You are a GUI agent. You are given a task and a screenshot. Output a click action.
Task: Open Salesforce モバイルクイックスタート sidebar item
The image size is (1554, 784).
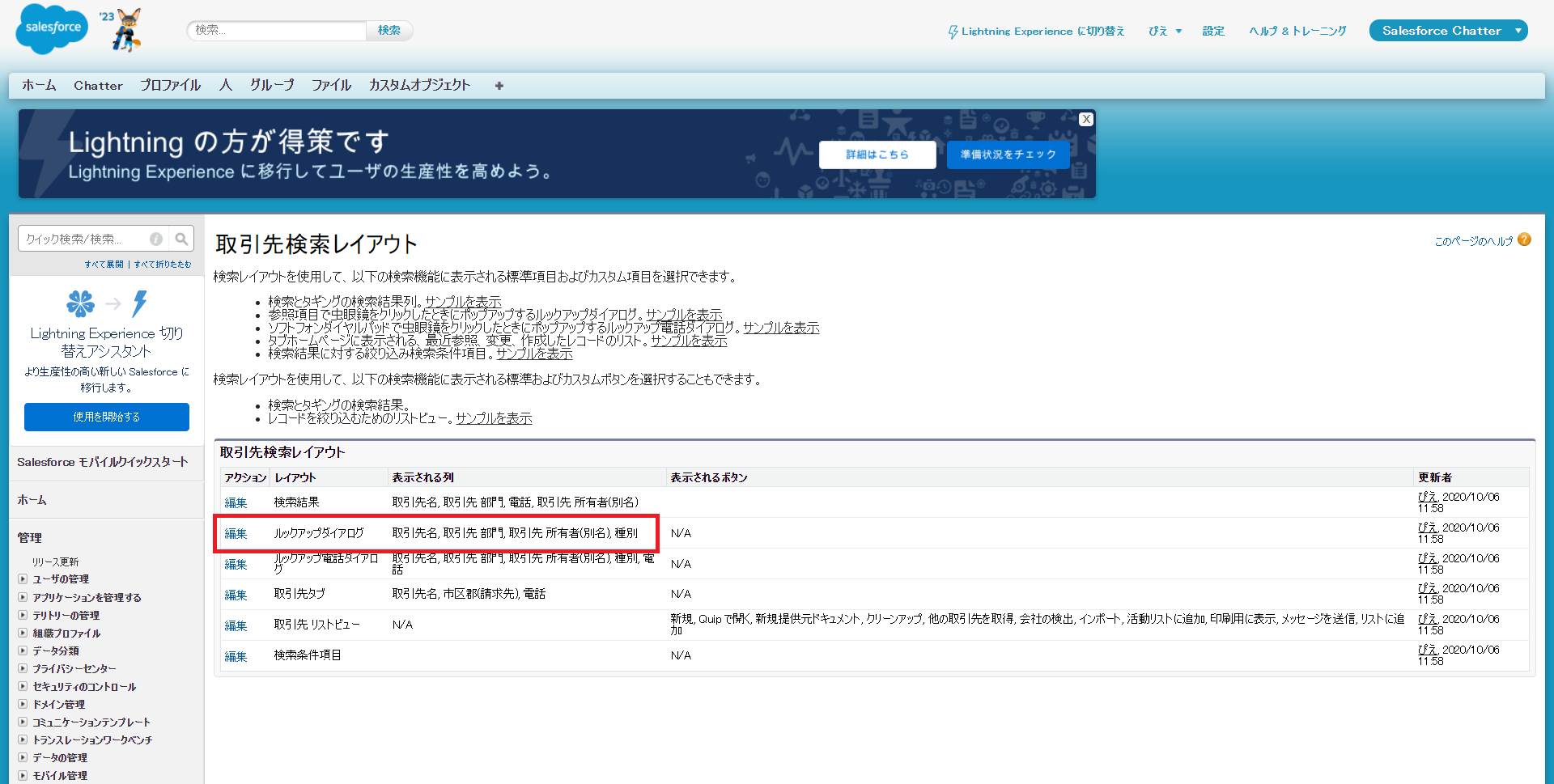click(103, 462)
